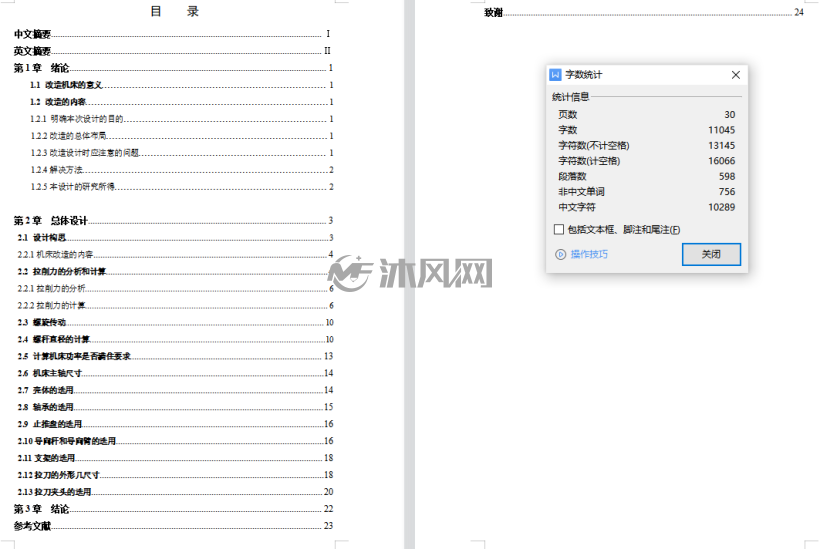The width and height of the screenshot is (820, 549).
Task: Open entry 2.4 螺杆直径的计算
Action: [x=175, y=339]
